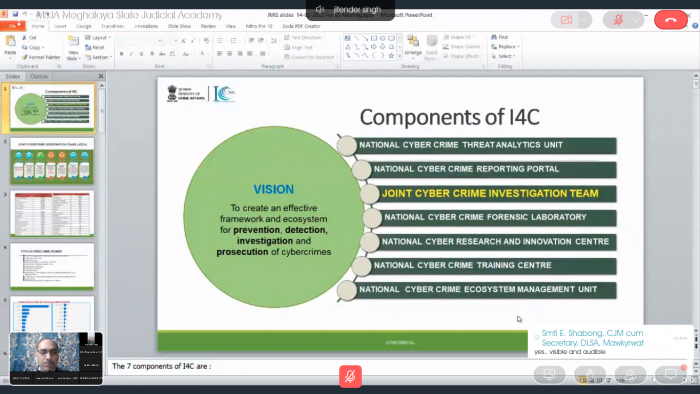Toggle text shadow formatting
The width and height of the screenshot is (700, 394).
coord(152,54)
